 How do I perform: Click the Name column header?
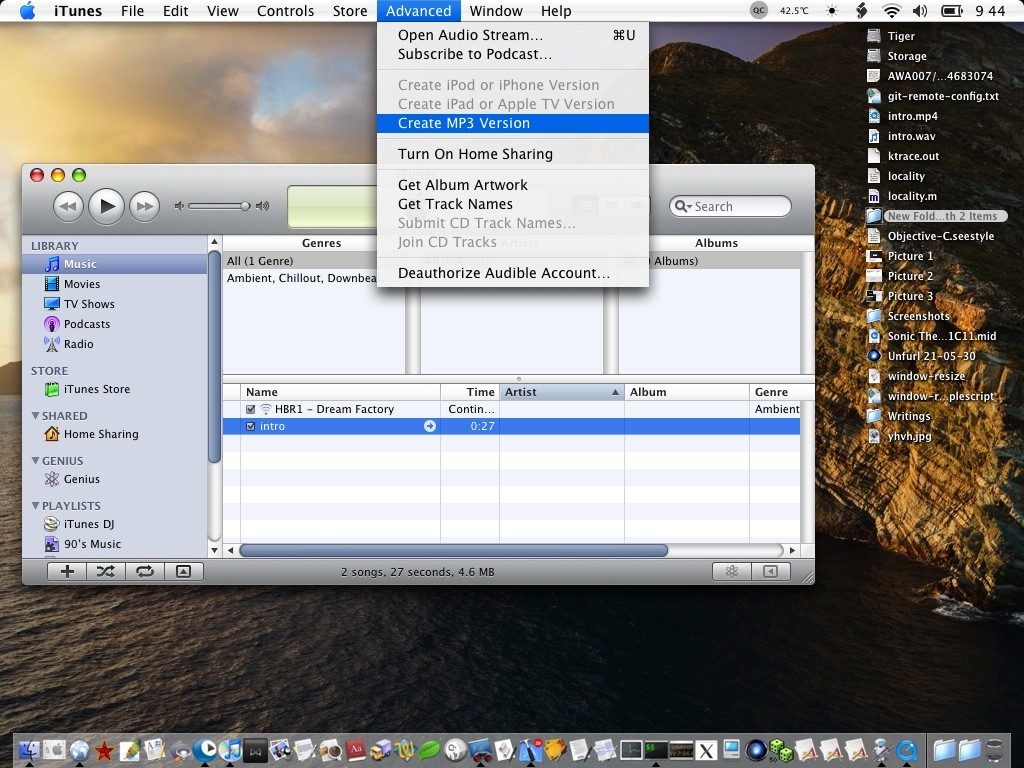[340, 392]
